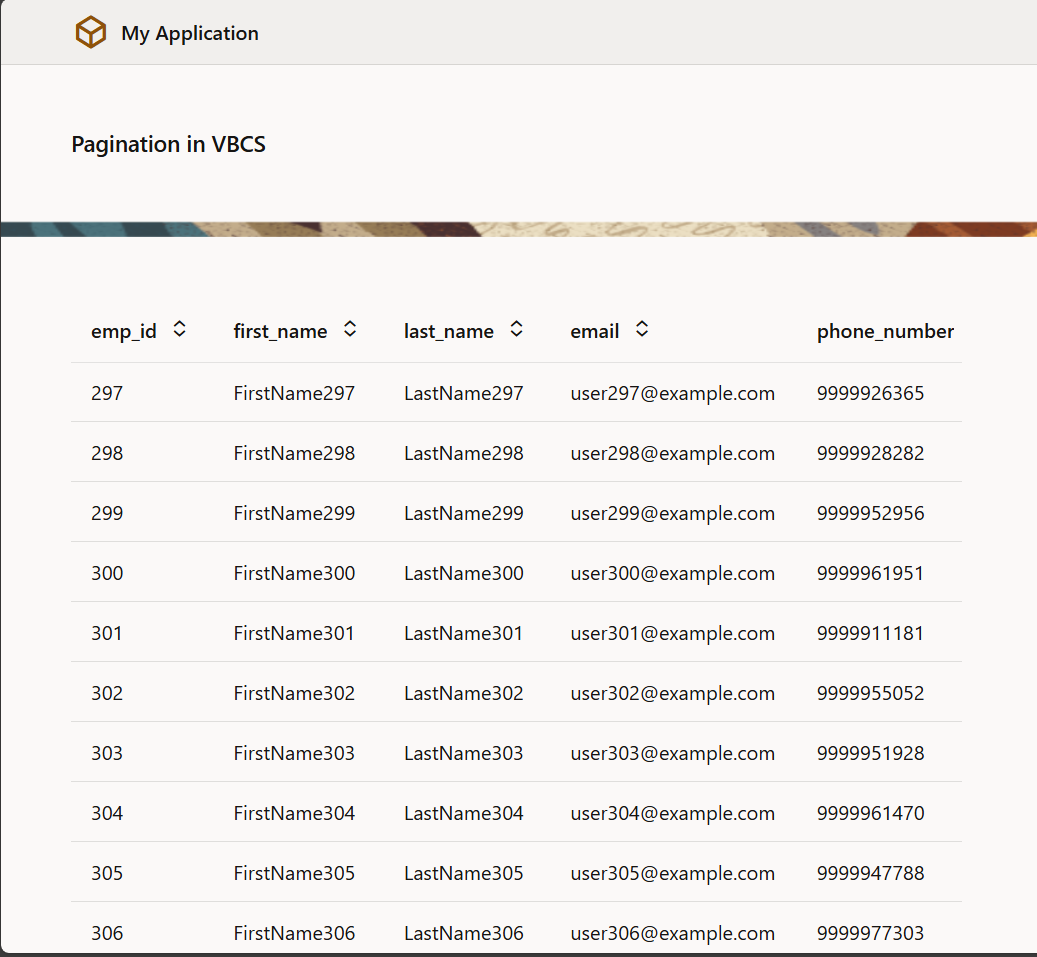The image size is (1037, 957).
Task: Sort table by email column icon
Action: tap(642, 329)
